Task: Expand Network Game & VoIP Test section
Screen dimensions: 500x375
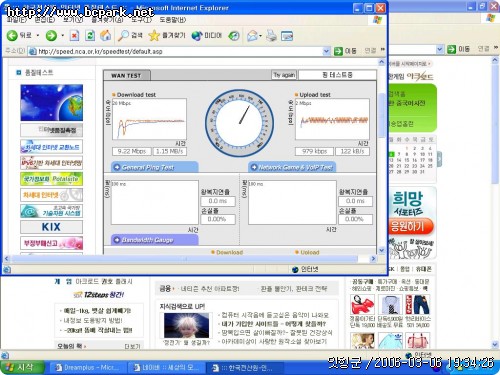Action: (x=292, y=167)
